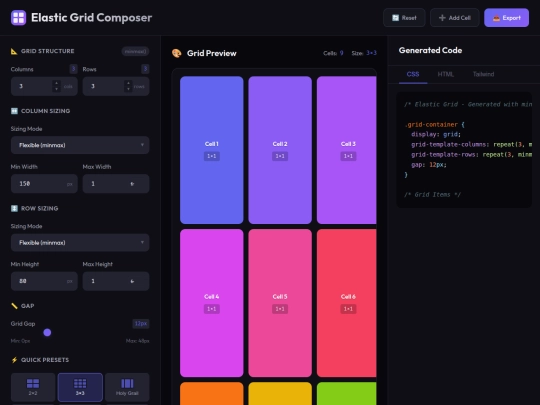Click the Quick Presets lightning icon
Screen dimensions: 540x405
(14, 360)
